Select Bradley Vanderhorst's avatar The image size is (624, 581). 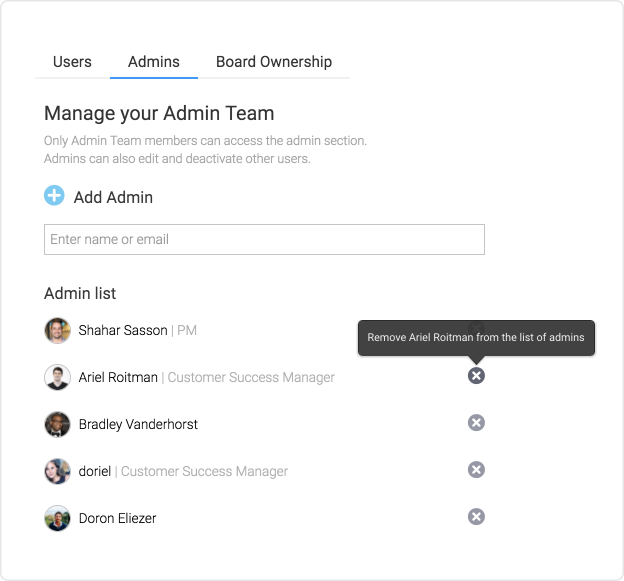57,424
